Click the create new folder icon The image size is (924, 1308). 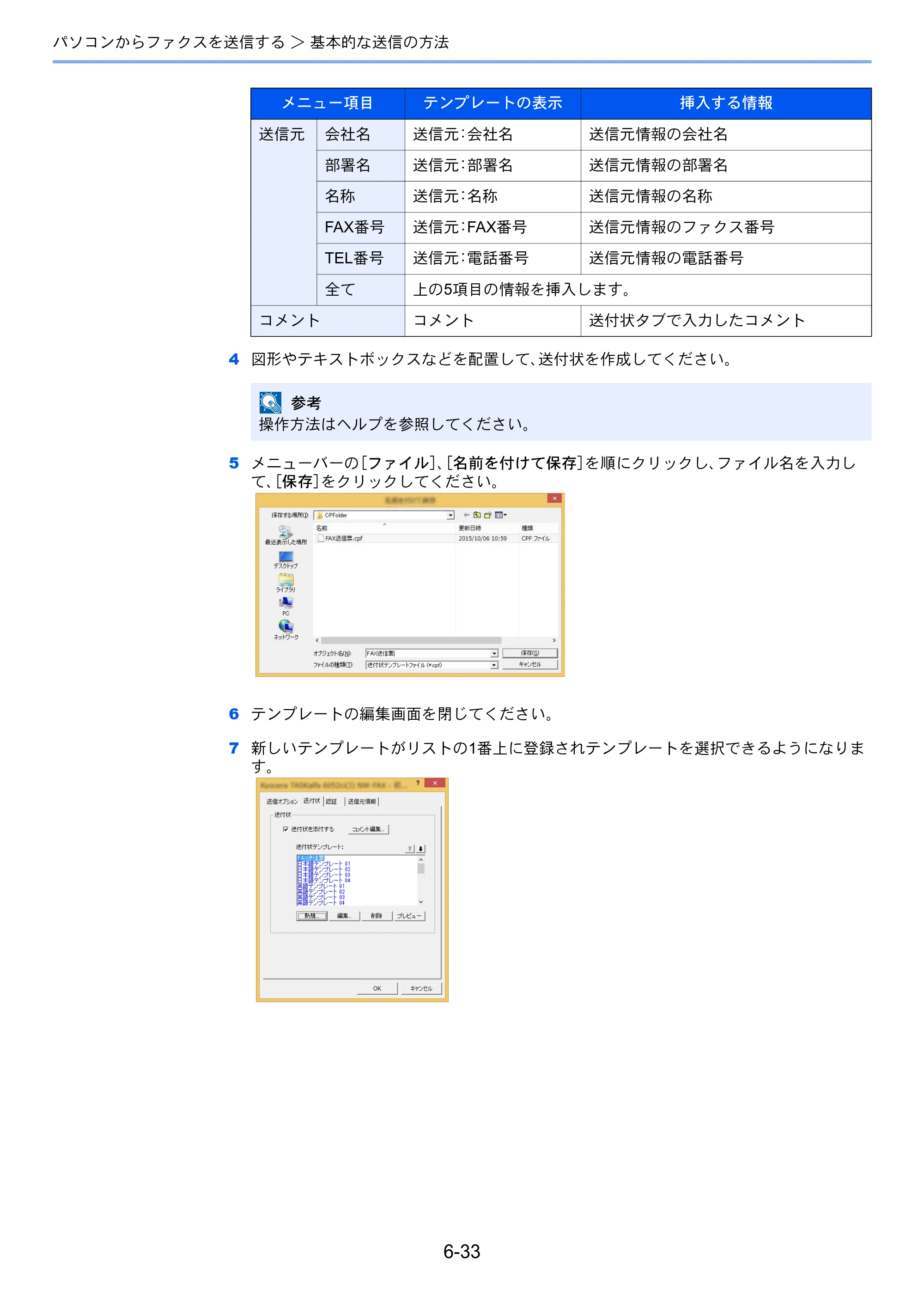[x=487, y=515]
